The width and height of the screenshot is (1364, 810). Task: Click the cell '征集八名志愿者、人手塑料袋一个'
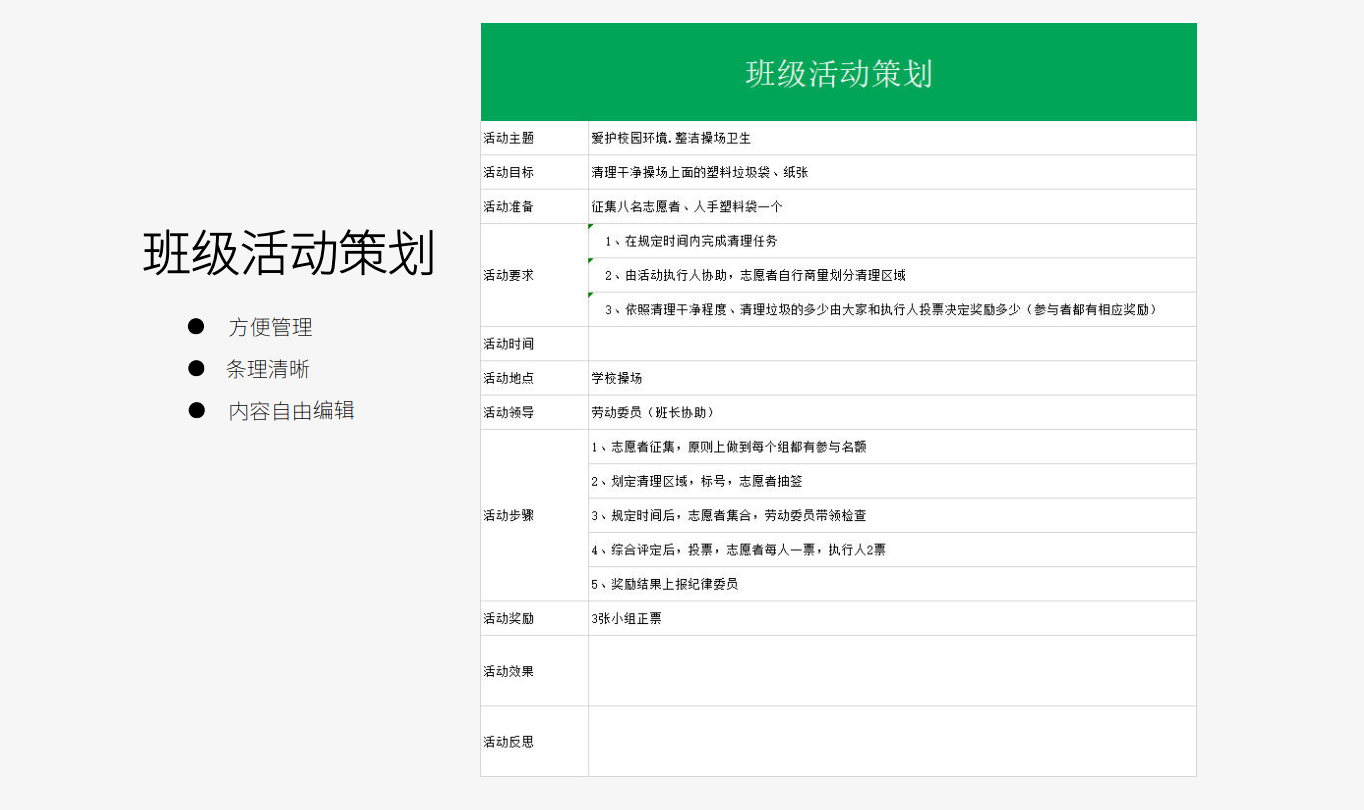click(892, 206)
